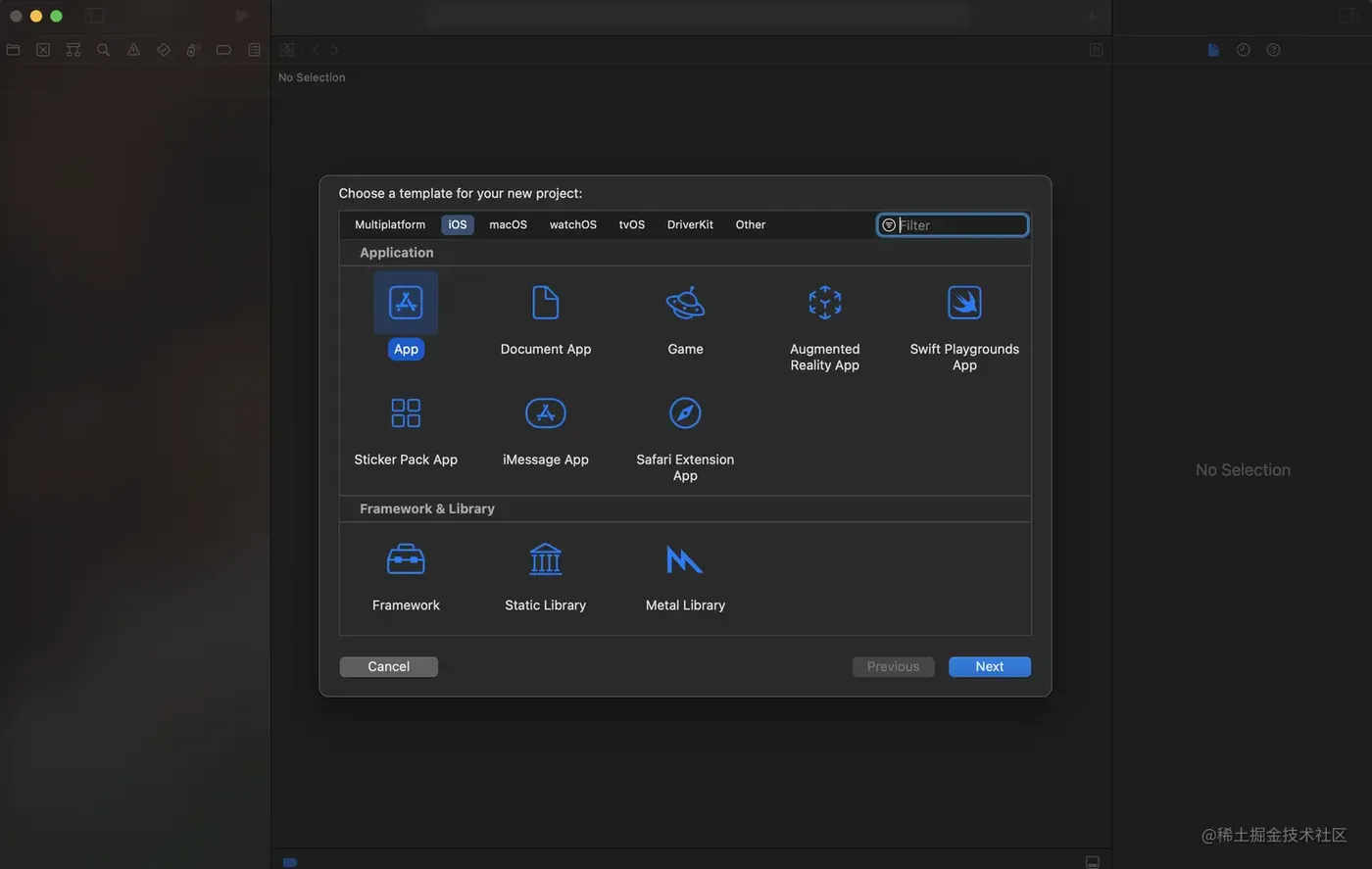
Task: Click the plus Library button in toolbar
Action: pyautogui.click(x=1091, y=16)
